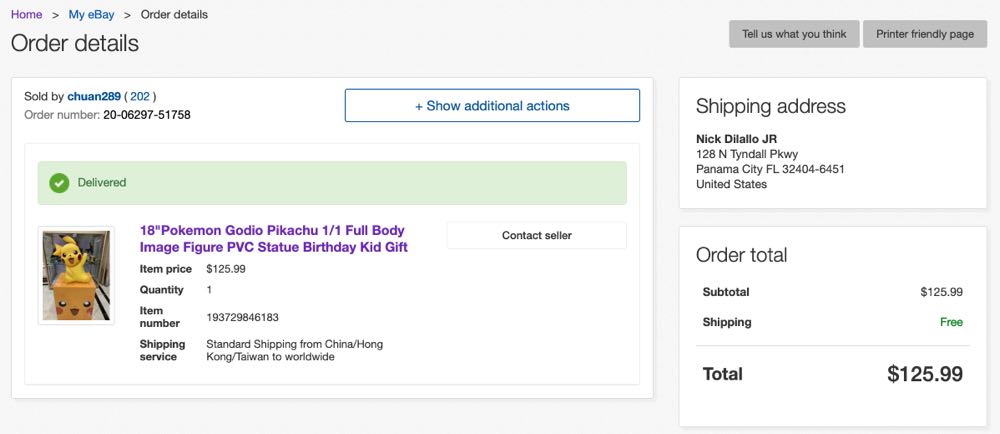The width and height of the screenshot is (1000, 434).
Task: Expand Show additional actions
Action: tap(492, 106)
